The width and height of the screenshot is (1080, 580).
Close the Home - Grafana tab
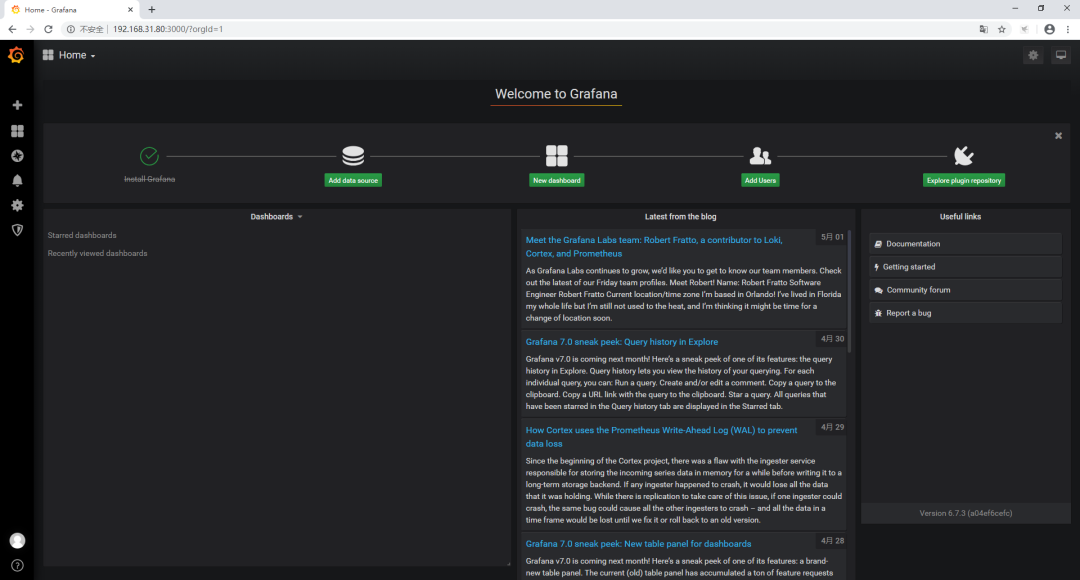click(x=130, y=10)
